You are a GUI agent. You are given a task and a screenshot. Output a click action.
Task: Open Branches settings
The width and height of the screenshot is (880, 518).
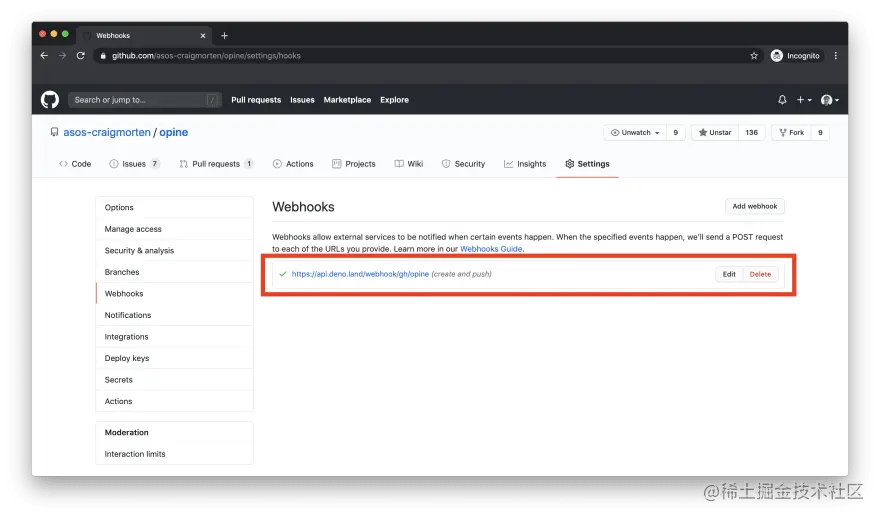[175, 272]
